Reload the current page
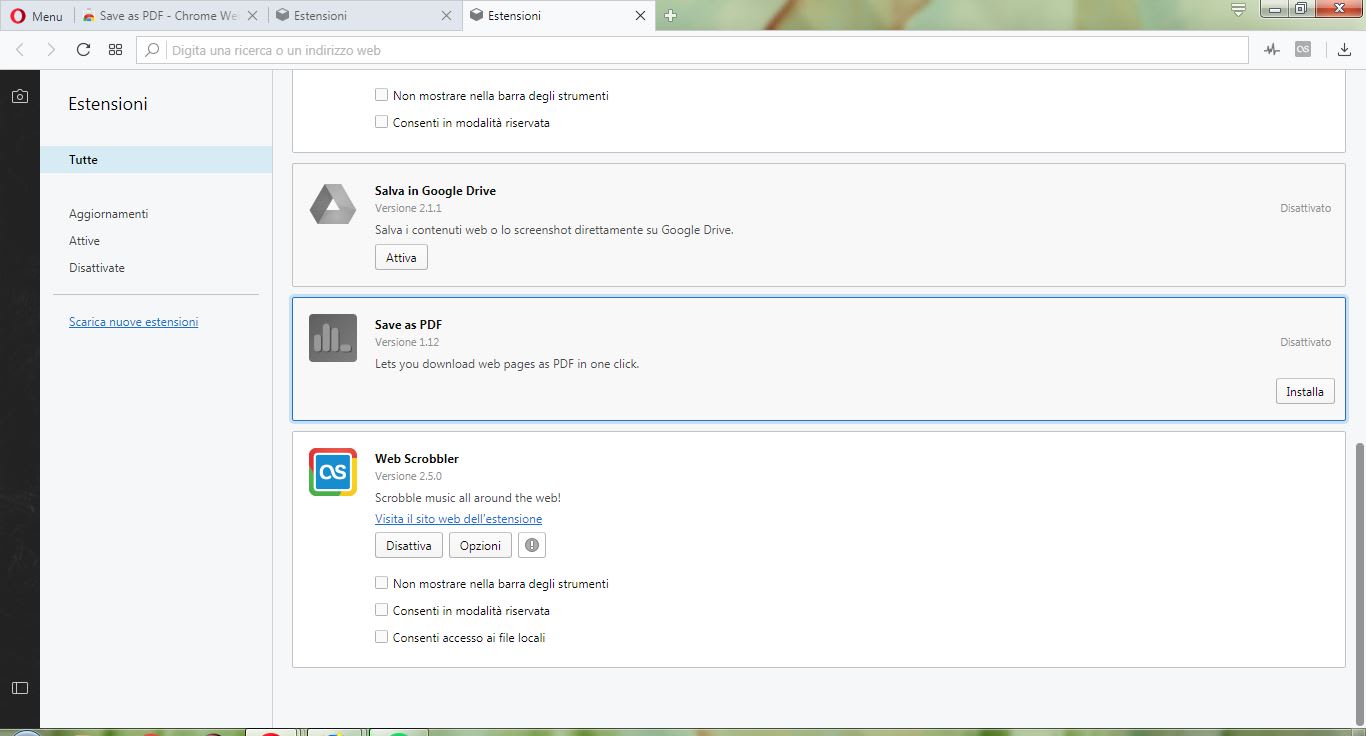 pos(83,50)
